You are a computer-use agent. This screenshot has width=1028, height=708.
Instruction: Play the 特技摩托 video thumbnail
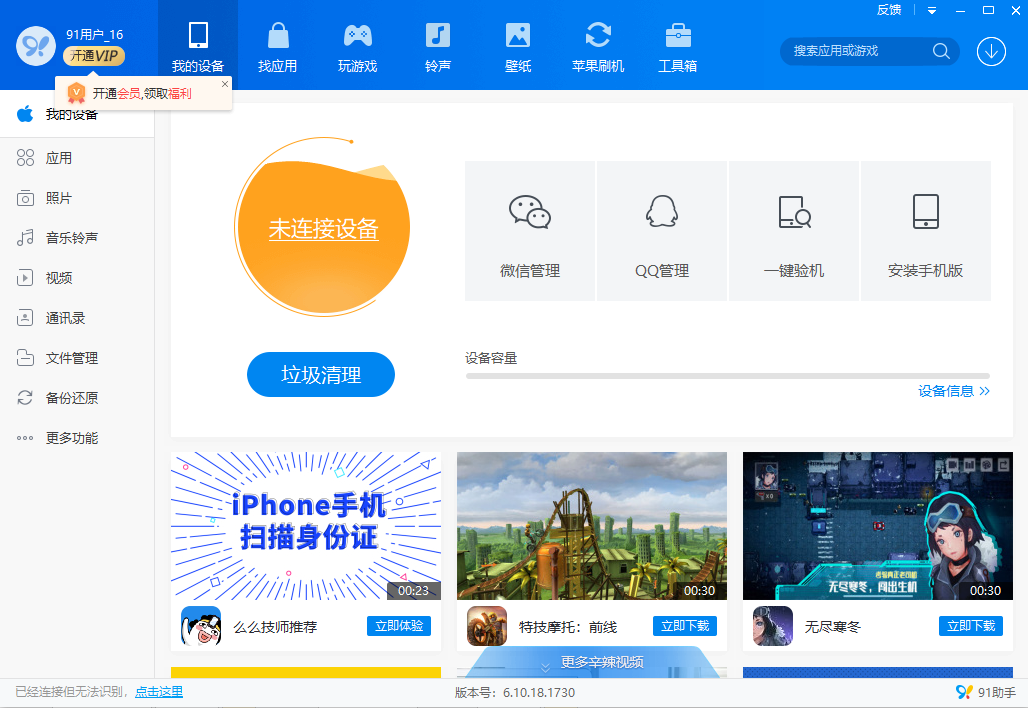[x=591, y=525]
